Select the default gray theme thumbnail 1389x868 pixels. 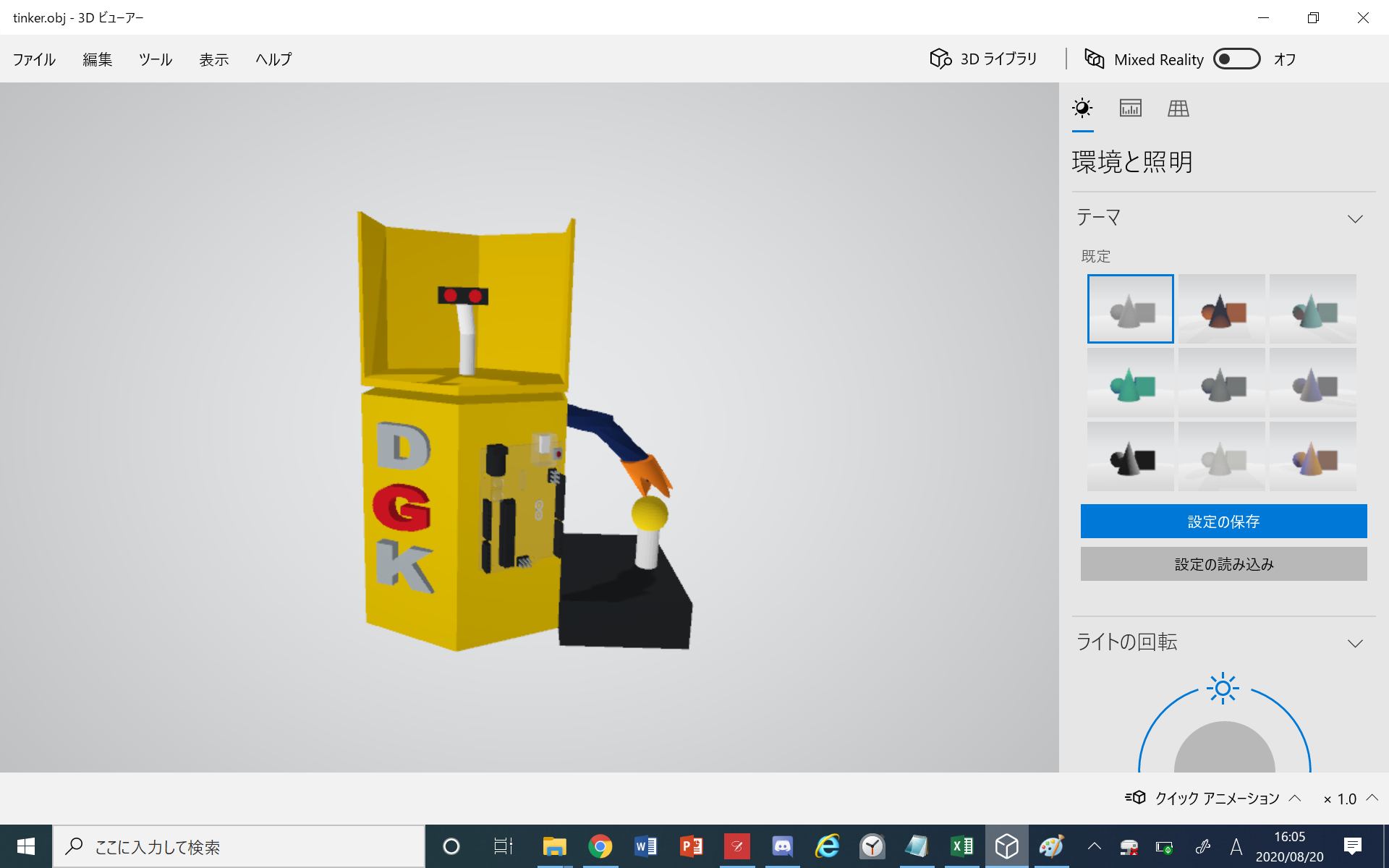click(1131, 309)
